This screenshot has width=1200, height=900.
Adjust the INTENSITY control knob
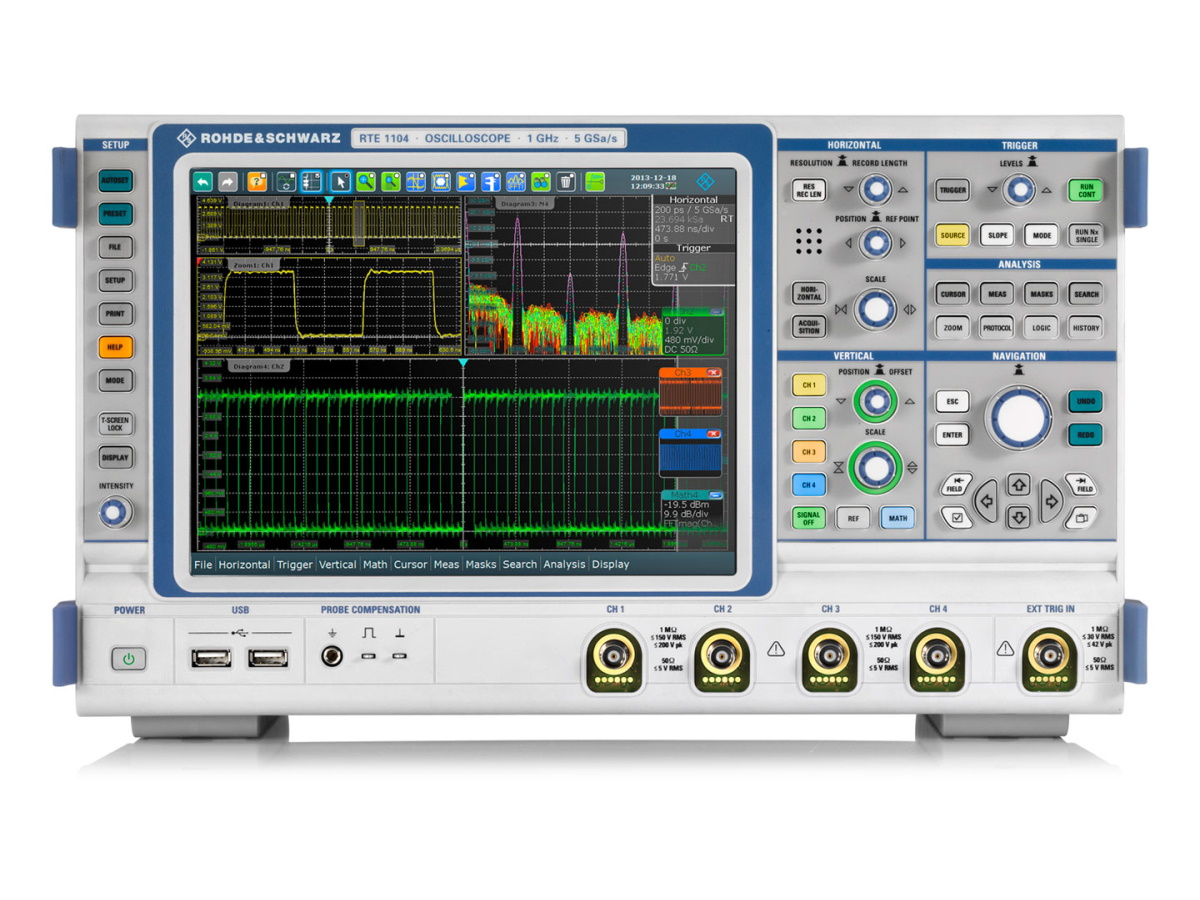pyautogui.click(x=115, y=512)
